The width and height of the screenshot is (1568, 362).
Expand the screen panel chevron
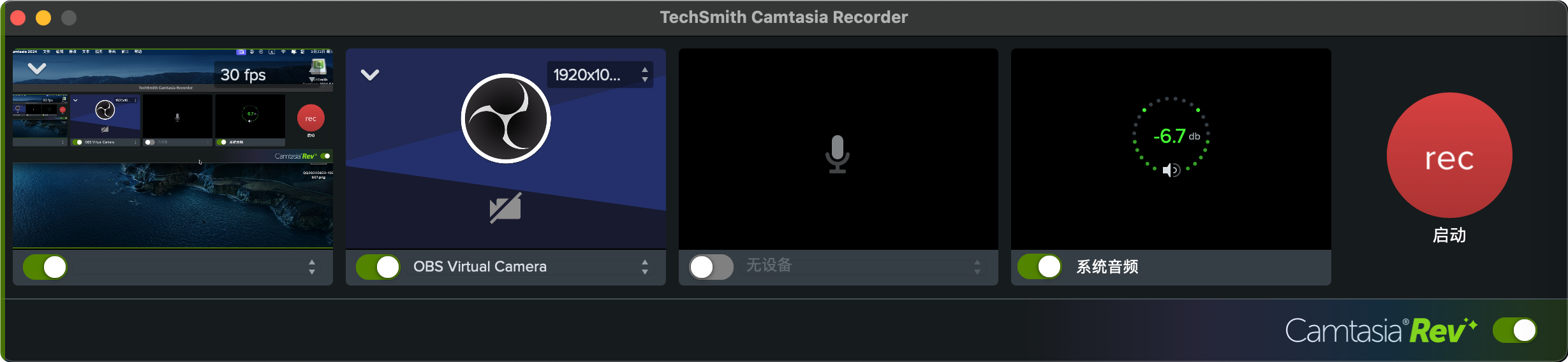pos(37,68)
